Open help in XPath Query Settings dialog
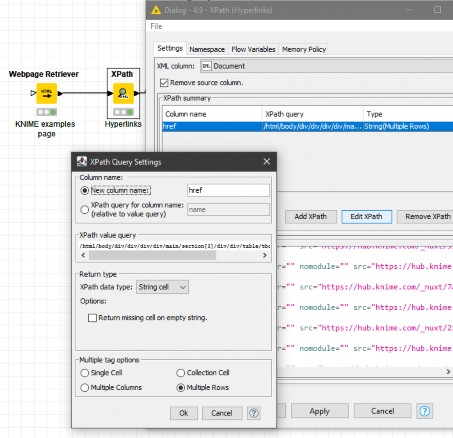 (254, 413)
